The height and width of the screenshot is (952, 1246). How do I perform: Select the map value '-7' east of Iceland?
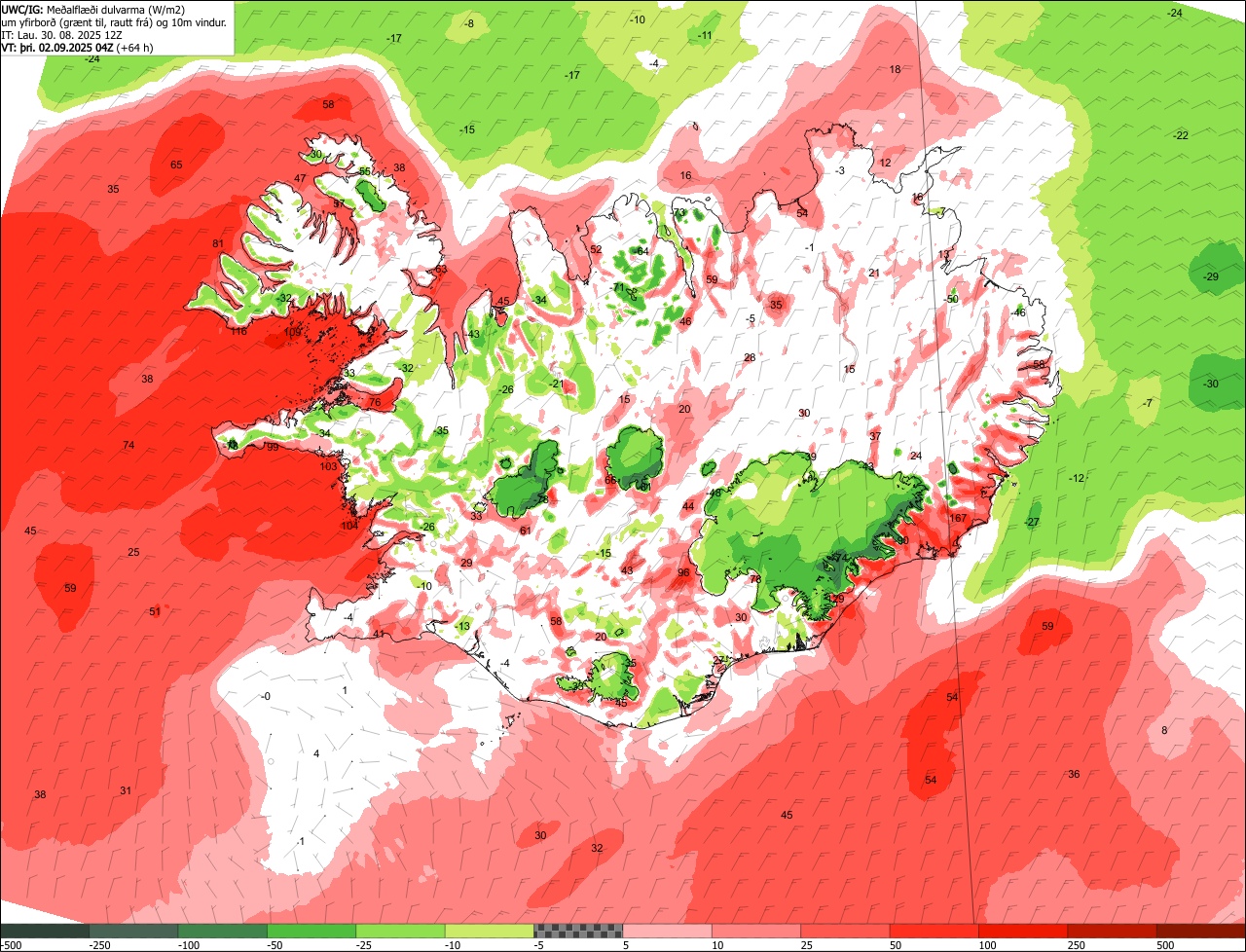tap(1148, 403)
